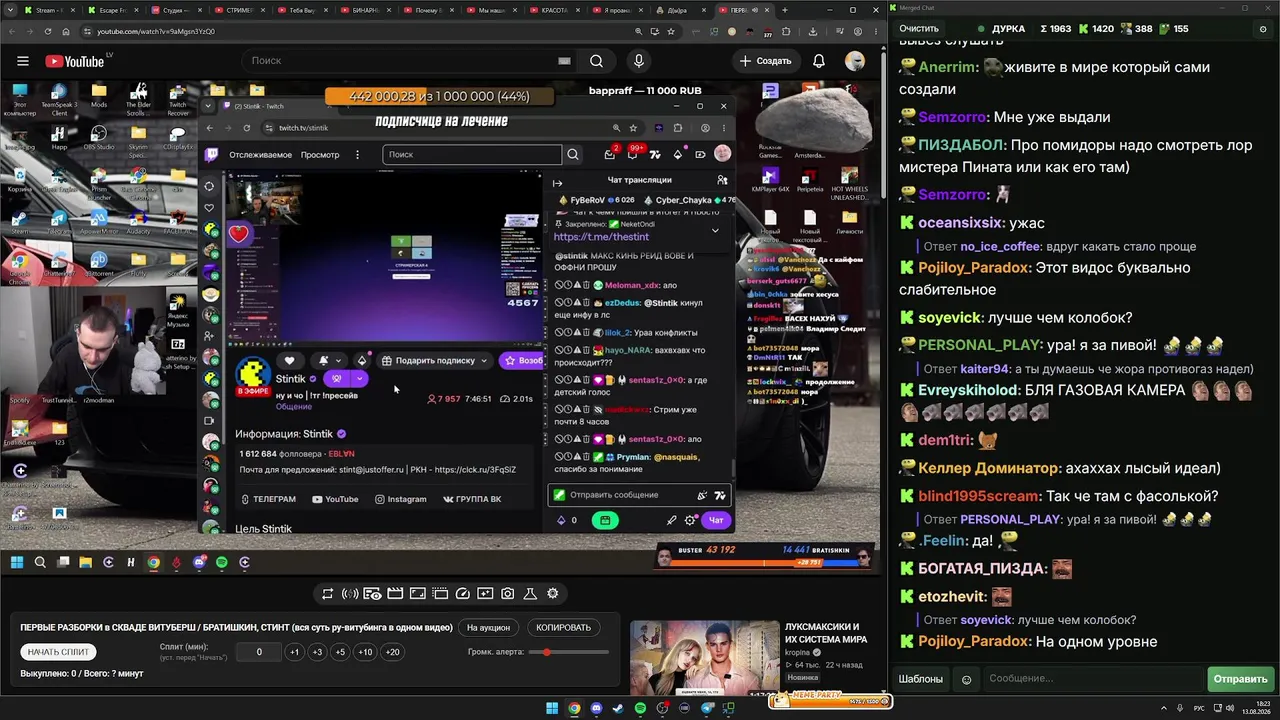Open the ЛУКСМАКСИКИ recommended video thumbnail
1280x720 pixels.
705,658
